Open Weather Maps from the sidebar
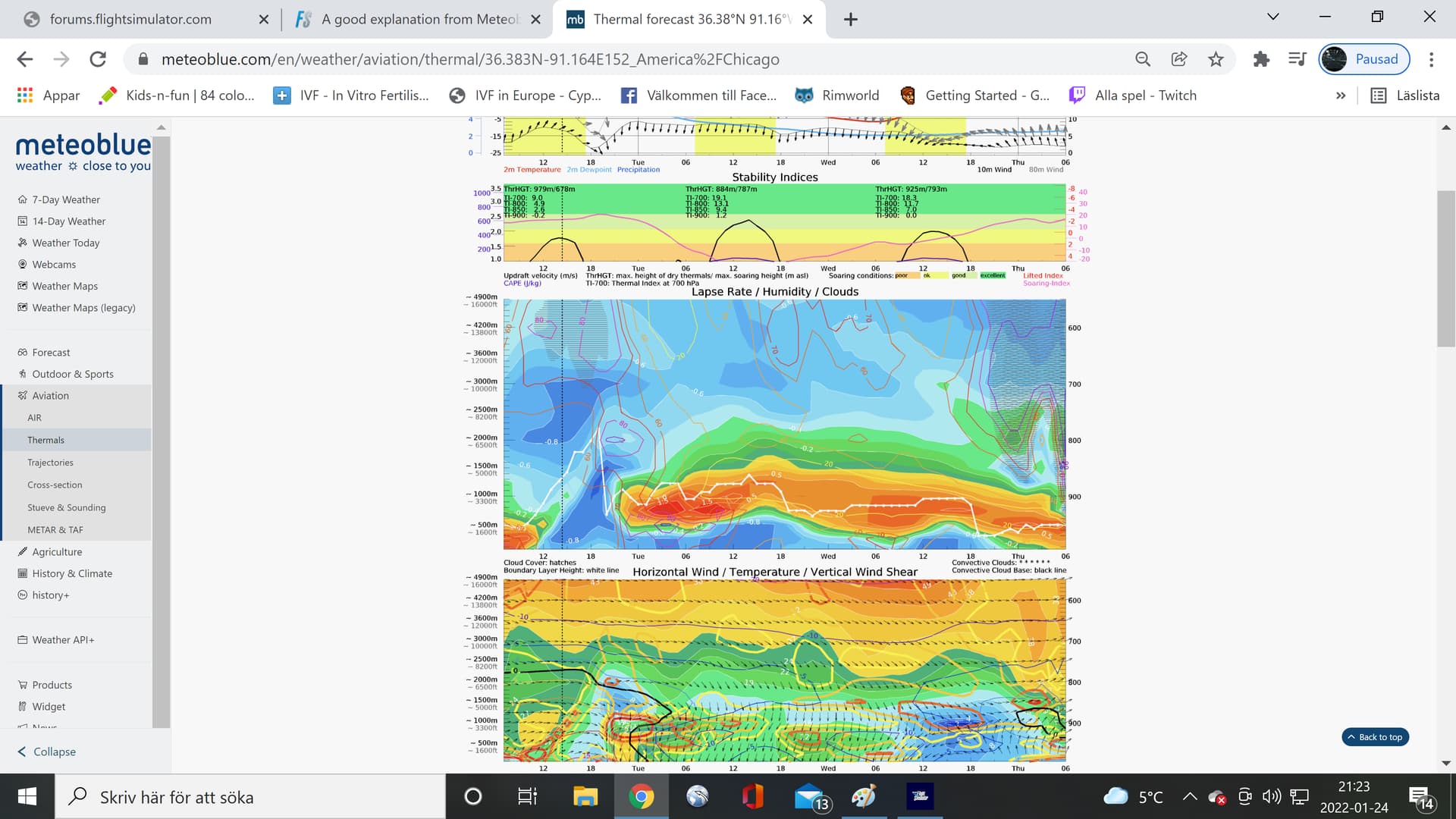1456x819 pixels. 64,286
